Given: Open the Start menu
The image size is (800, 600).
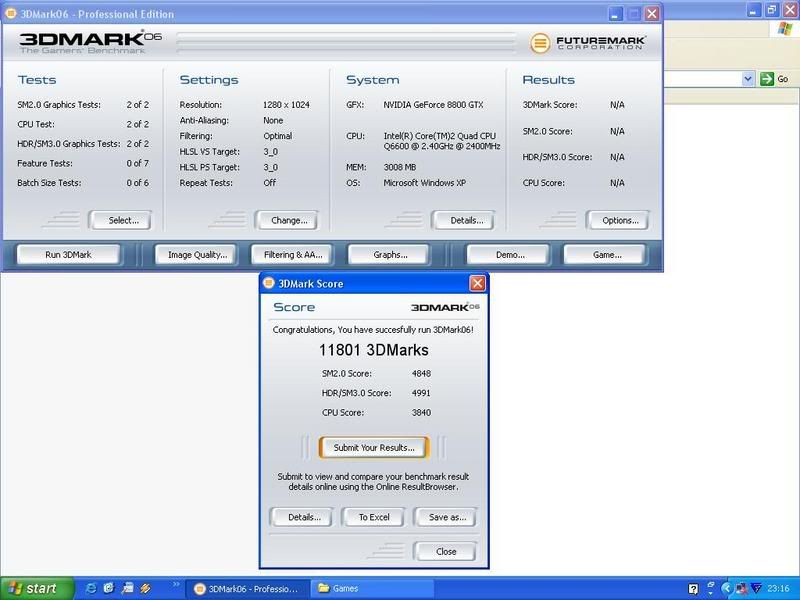Looking at the screenshot, I should 37,588.
